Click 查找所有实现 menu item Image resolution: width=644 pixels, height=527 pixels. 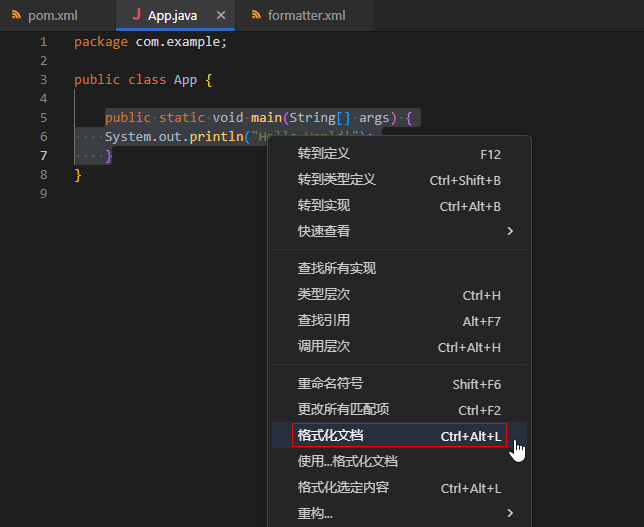point(337,268)
